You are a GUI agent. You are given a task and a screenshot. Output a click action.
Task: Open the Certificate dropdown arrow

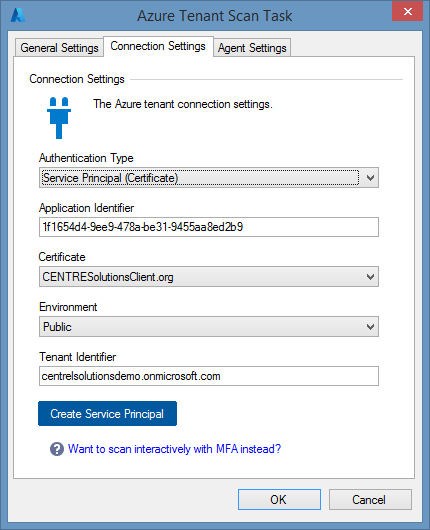(x=370, y=277)
